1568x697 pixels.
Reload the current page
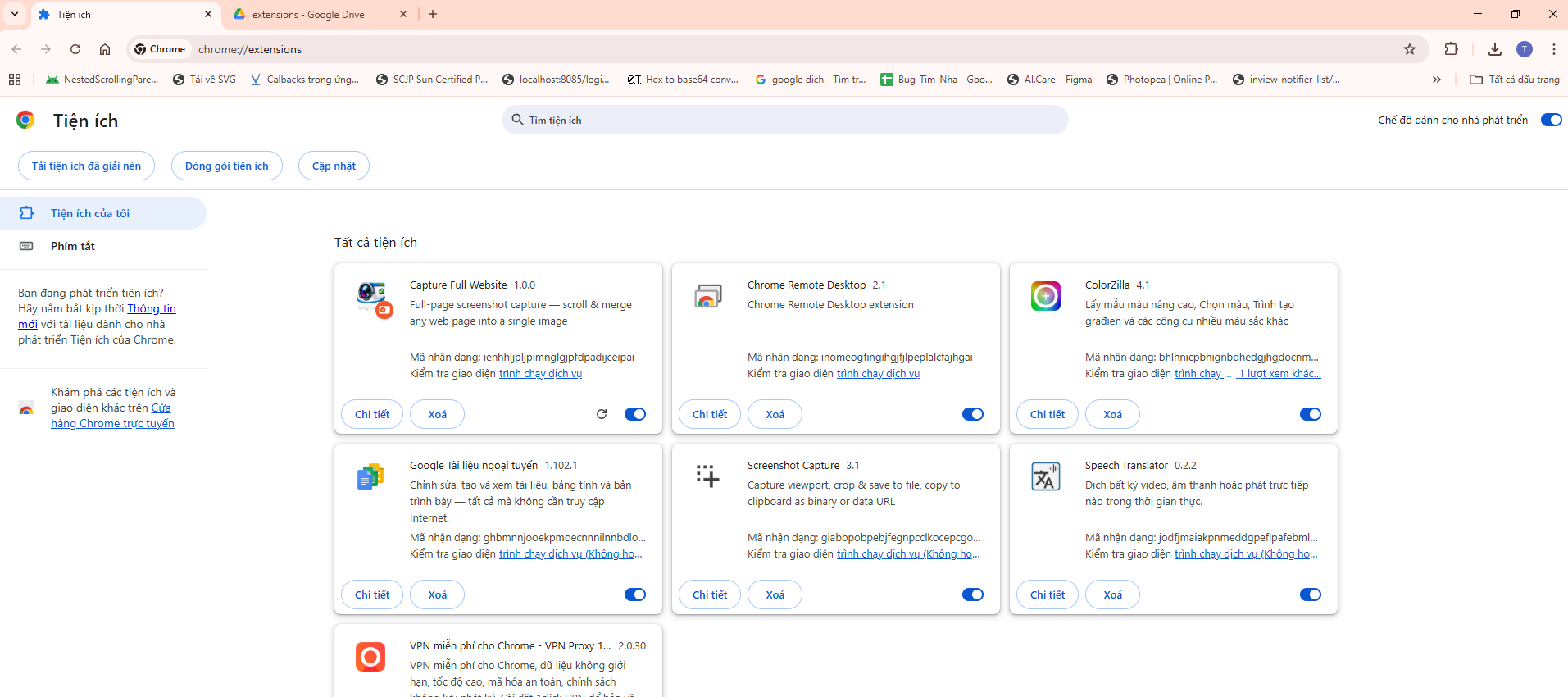[x=75, y=49]
